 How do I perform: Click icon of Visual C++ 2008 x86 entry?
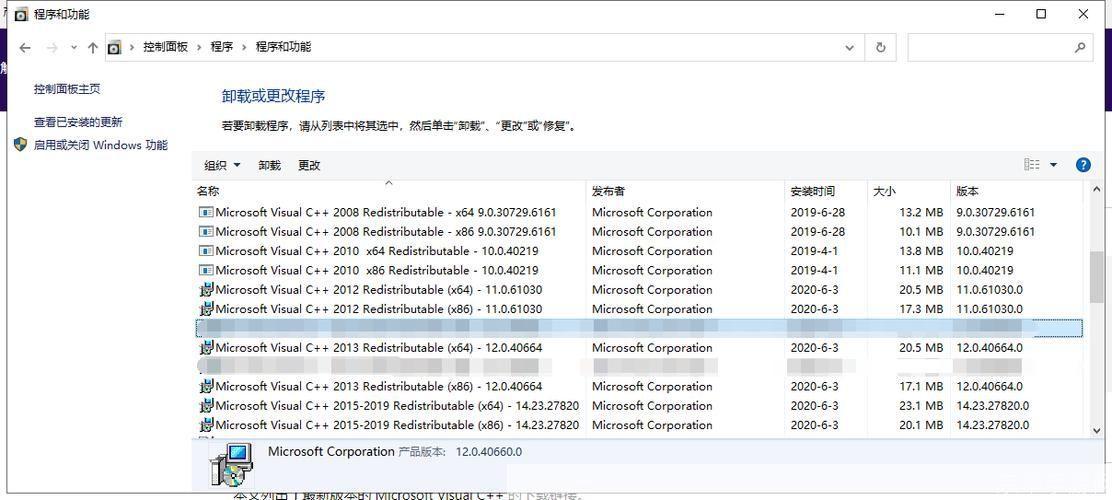(x=206, y=231)
